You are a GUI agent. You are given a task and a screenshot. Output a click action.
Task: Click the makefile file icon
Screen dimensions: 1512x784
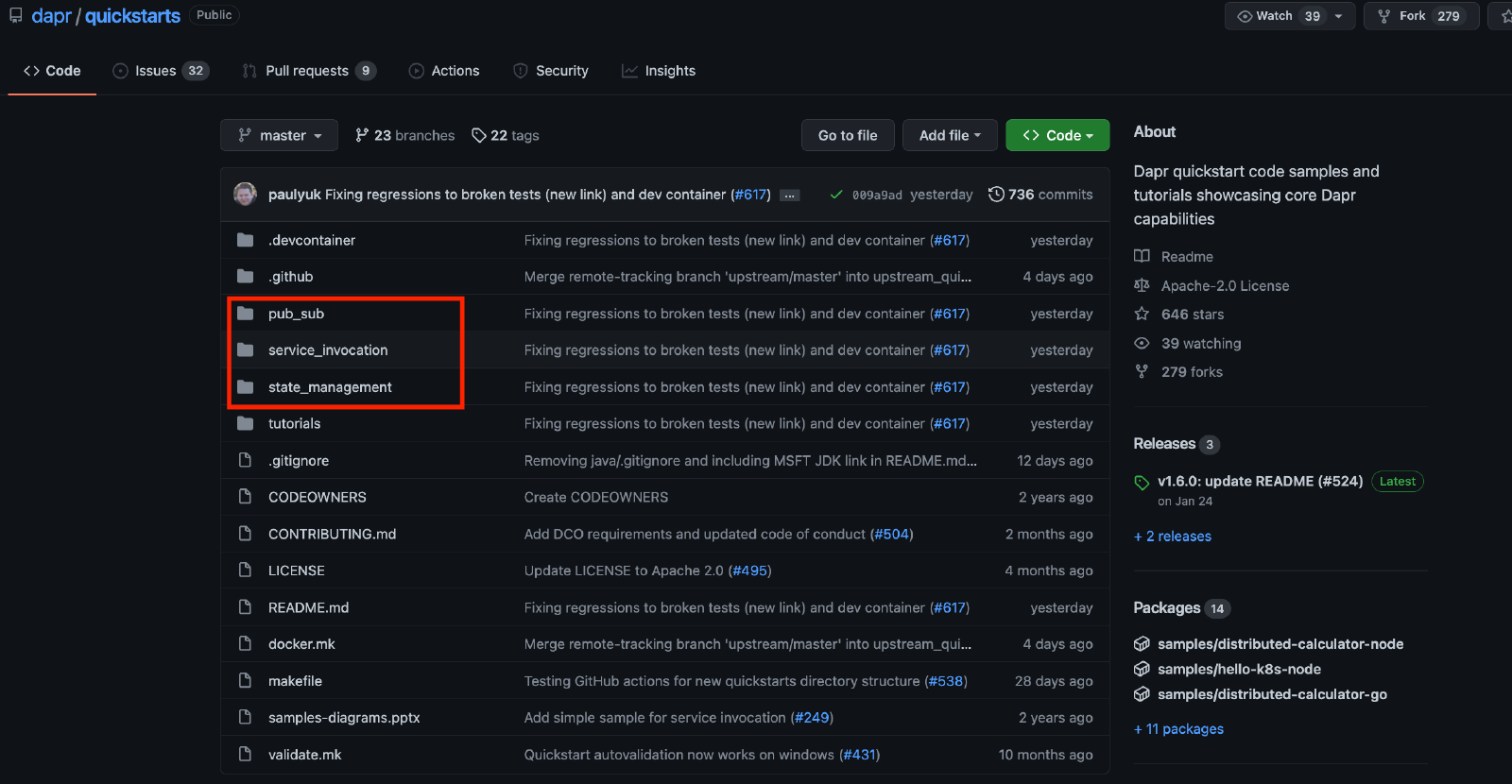click(x=246, y=681)
